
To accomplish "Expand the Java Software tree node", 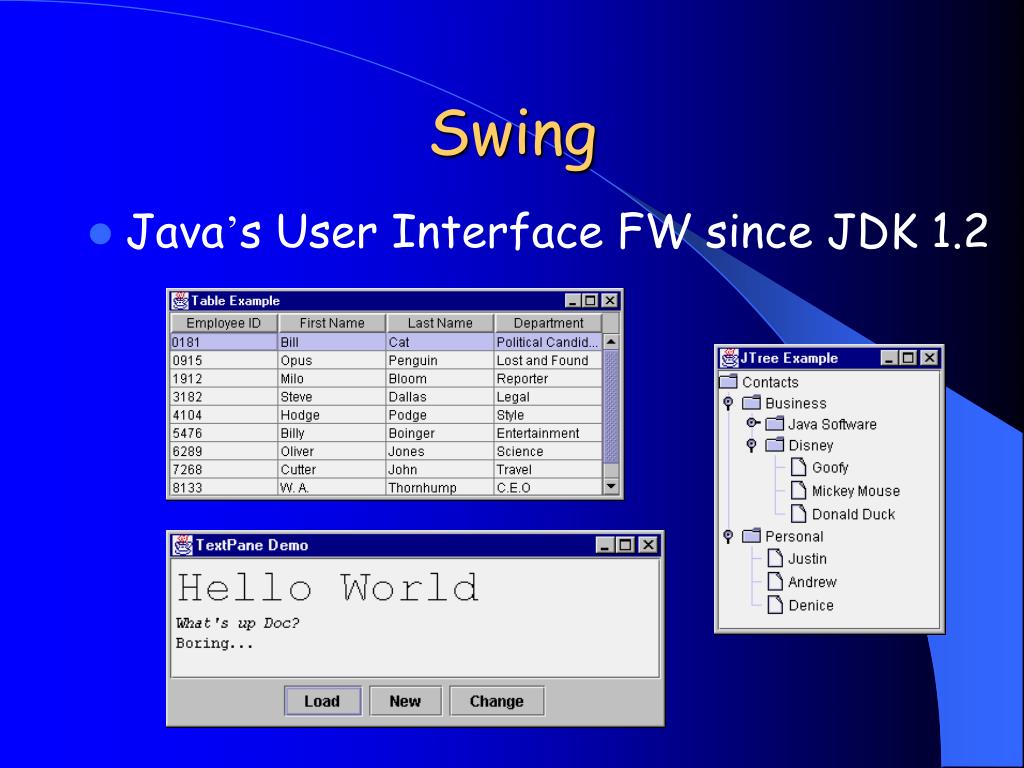I will coord(752,424).
